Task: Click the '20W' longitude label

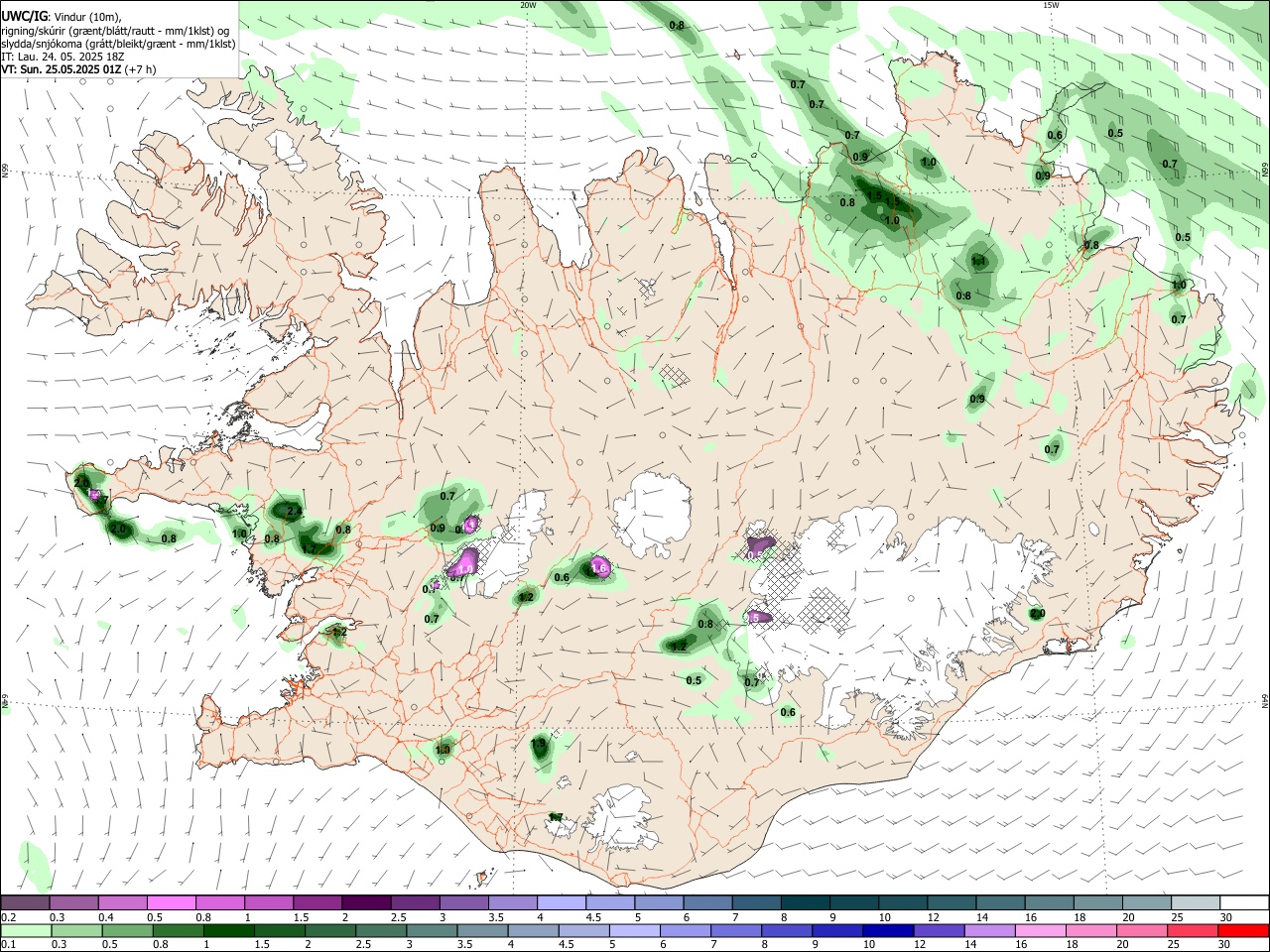Action: coord(529,5)
